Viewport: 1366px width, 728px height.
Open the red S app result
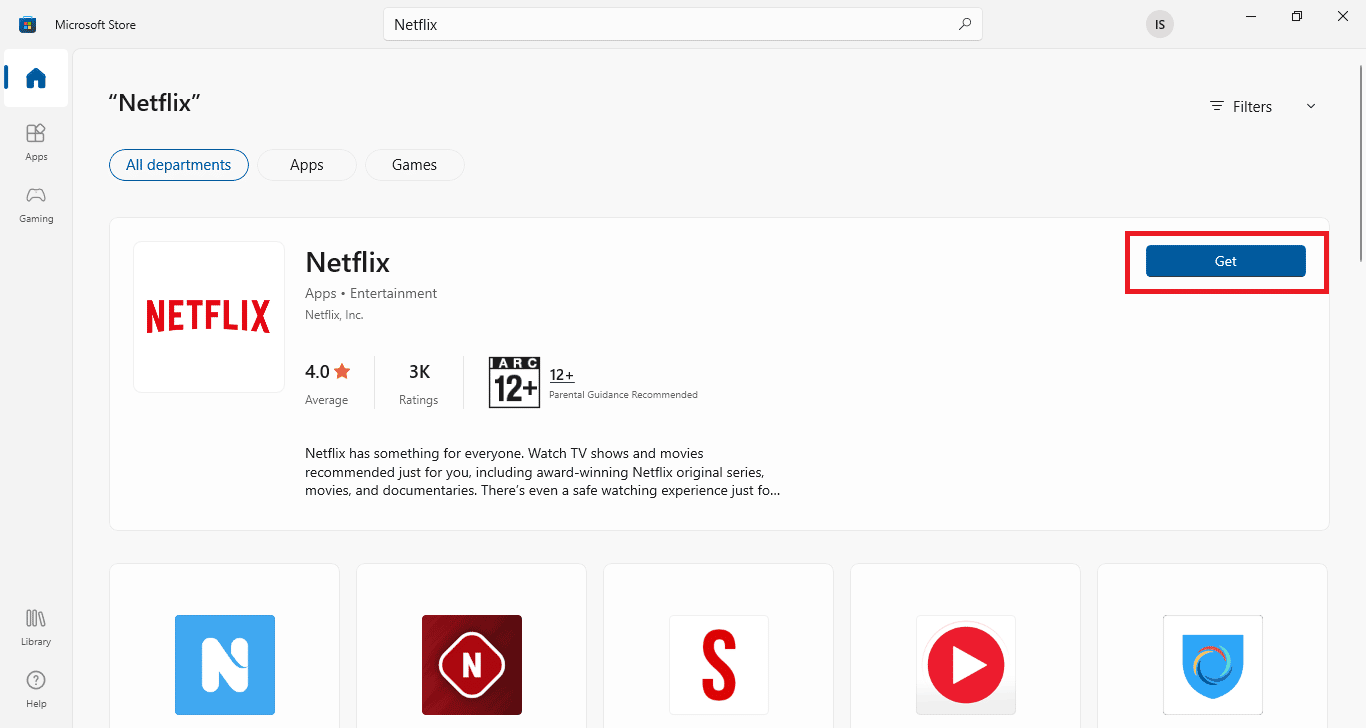719,665
